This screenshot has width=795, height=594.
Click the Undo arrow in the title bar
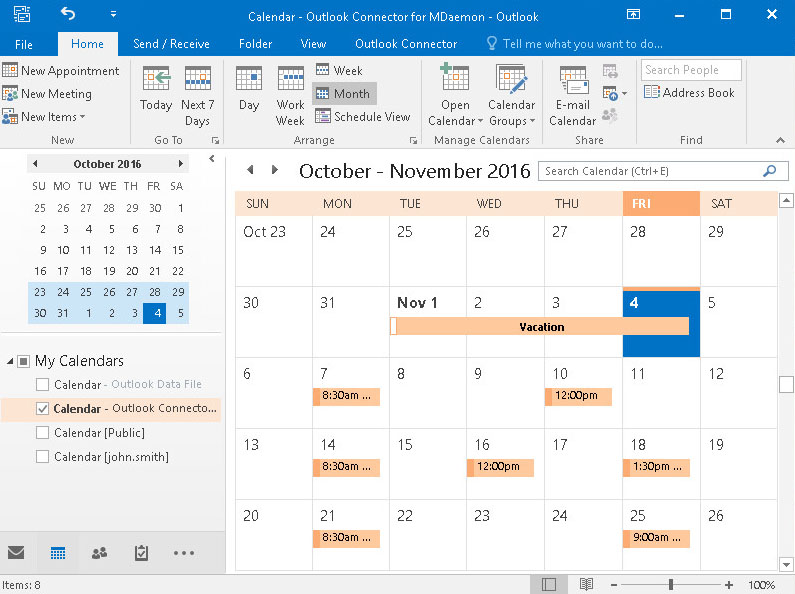pyautogui.click(x=68, y=13)
